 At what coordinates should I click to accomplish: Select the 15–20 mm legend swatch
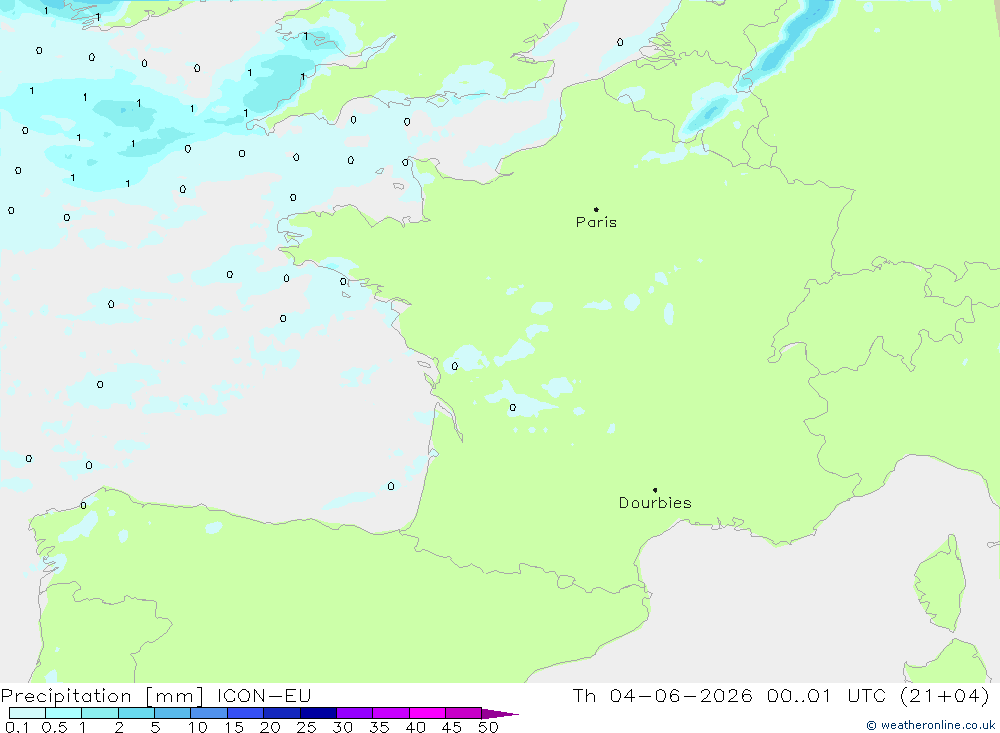246,713
